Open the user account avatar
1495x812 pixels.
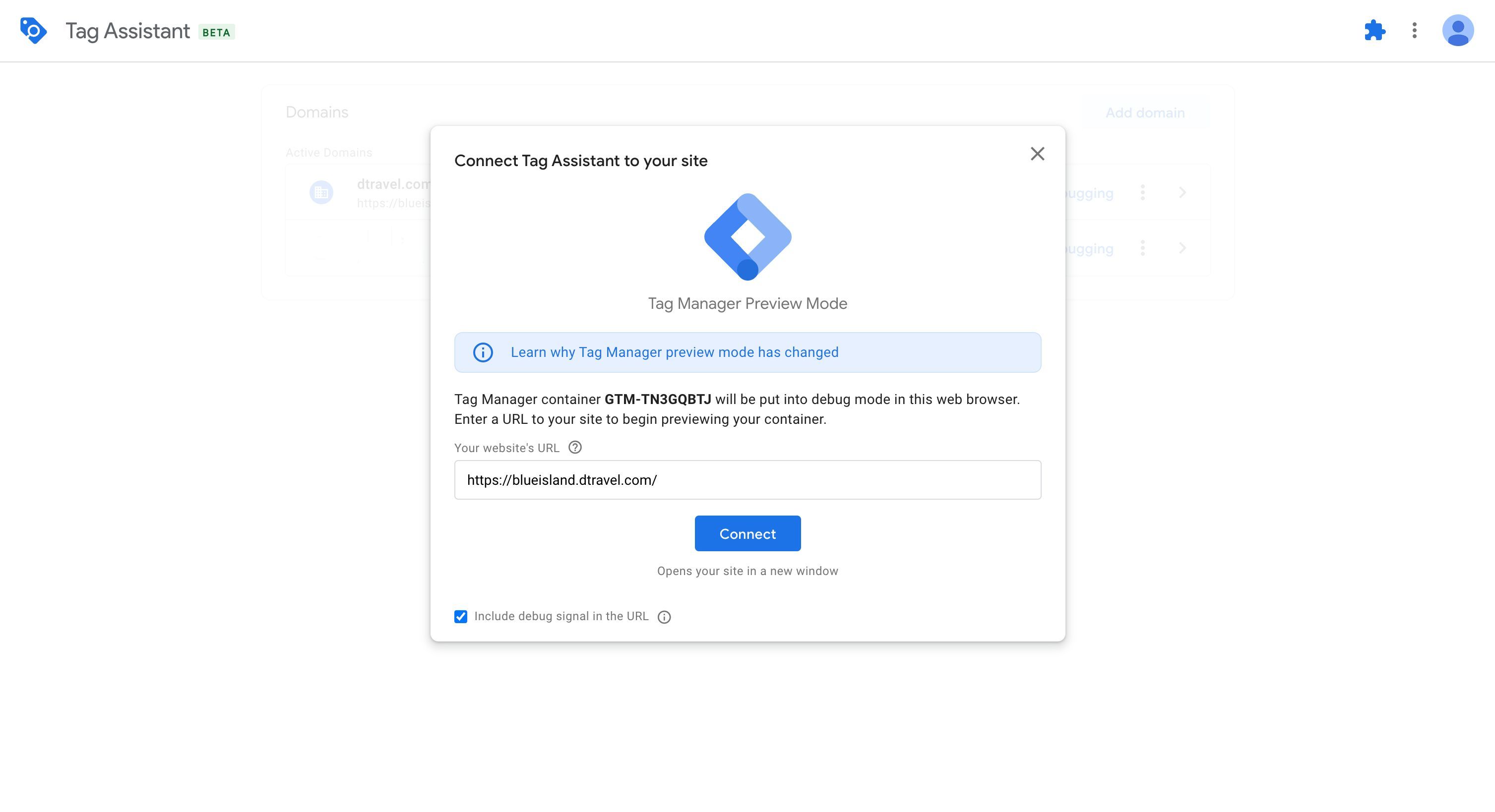(x=1458, y=30)
